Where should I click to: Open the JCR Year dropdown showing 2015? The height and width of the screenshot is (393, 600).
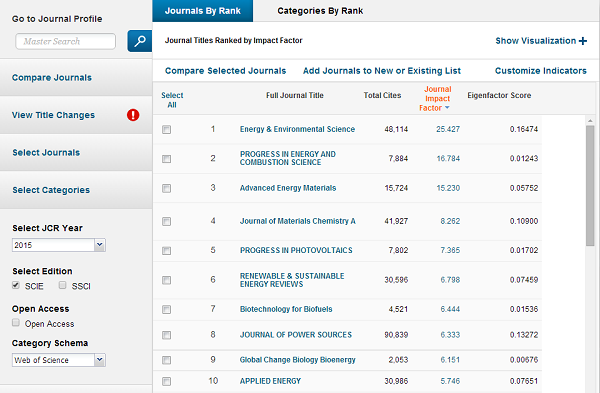tap(59, 245)
